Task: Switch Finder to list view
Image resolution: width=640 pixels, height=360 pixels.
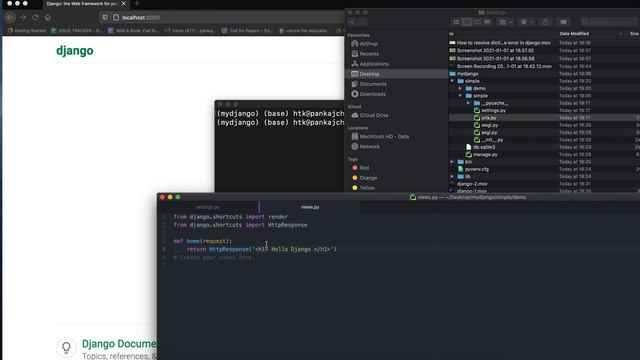Action: point(467,22)
